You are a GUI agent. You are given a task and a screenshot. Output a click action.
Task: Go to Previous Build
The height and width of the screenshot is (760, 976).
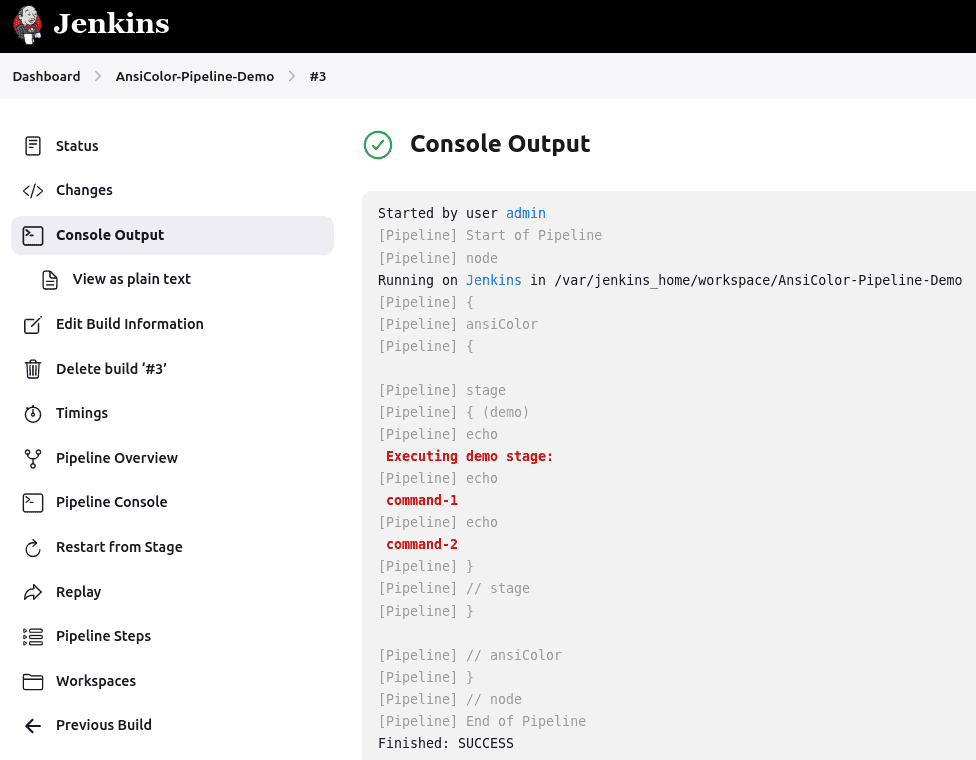coord(172,725)
